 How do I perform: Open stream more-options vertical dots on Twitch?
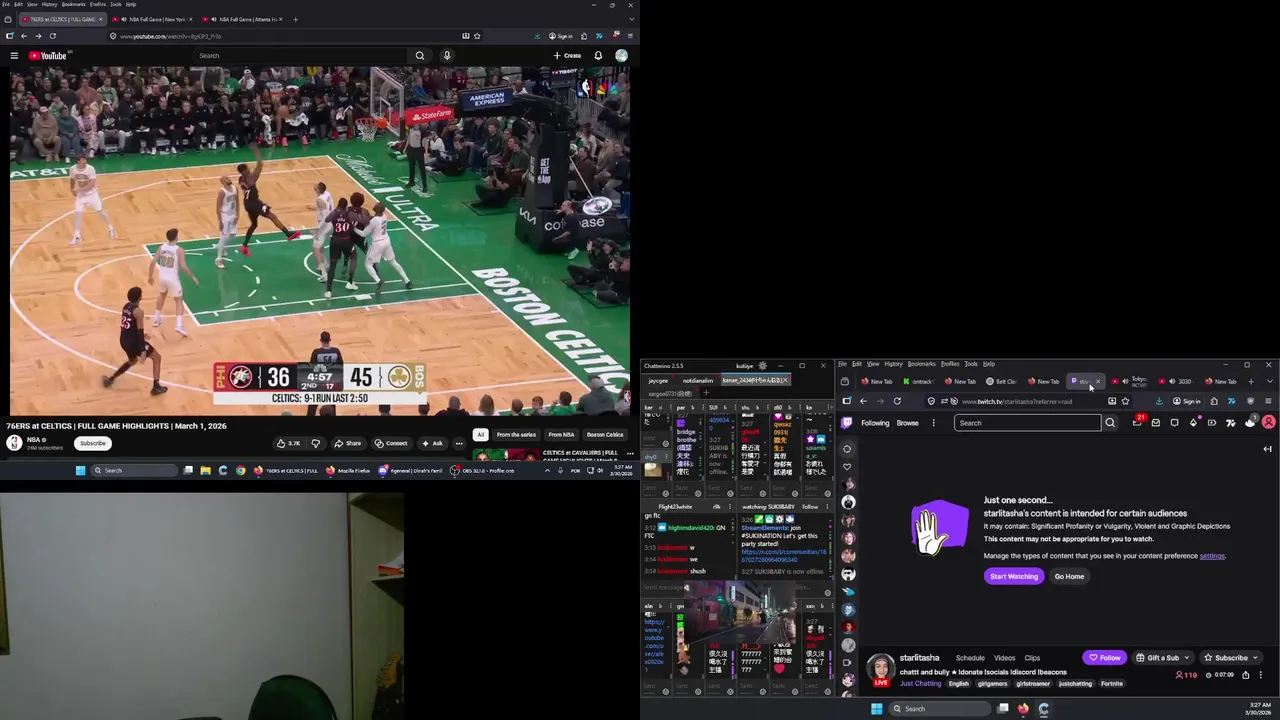coord(1260,675)
